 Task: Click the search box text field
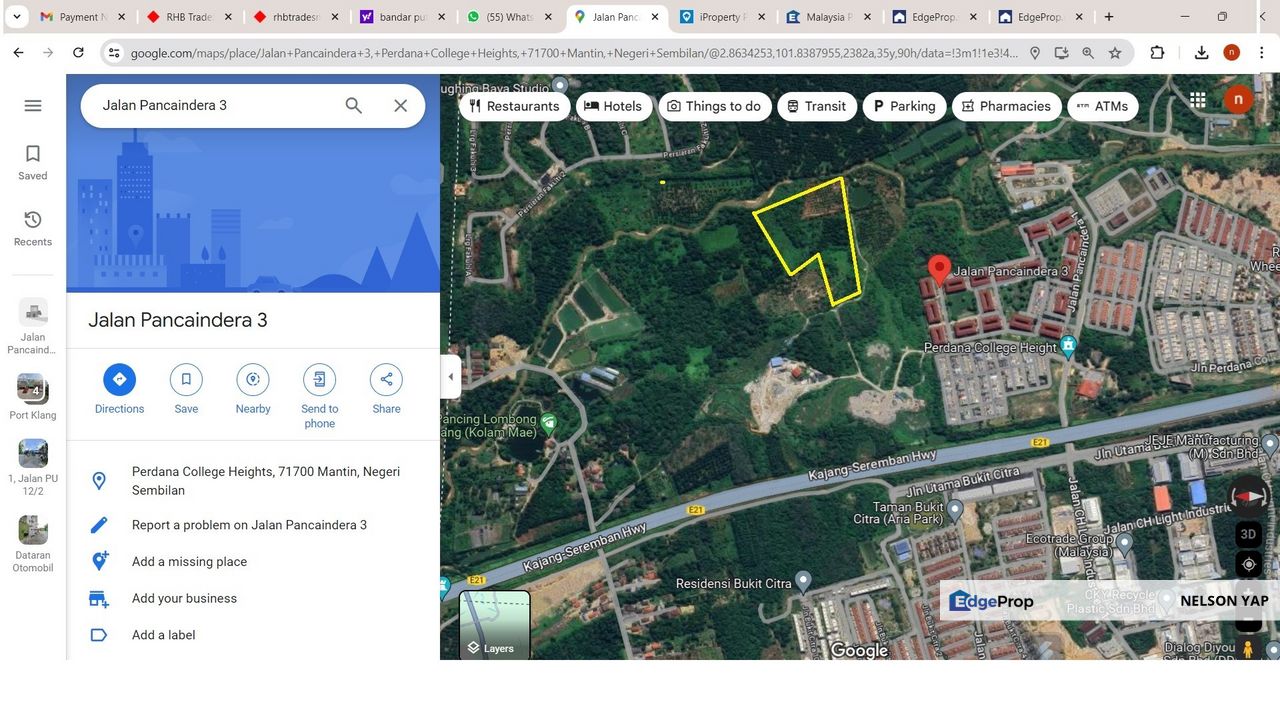click(x=215, y=105)
